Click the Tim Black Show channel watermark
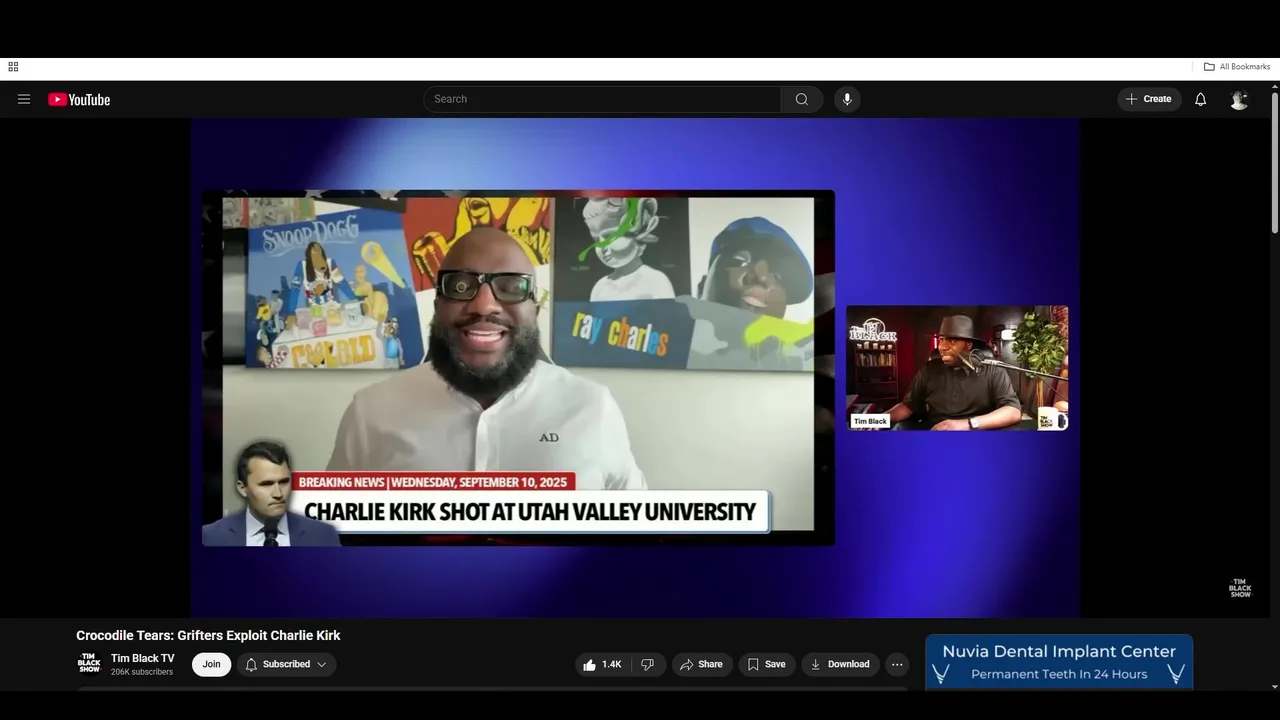The width and height of the screenshot is (1280, 720). click(1240, 588)
